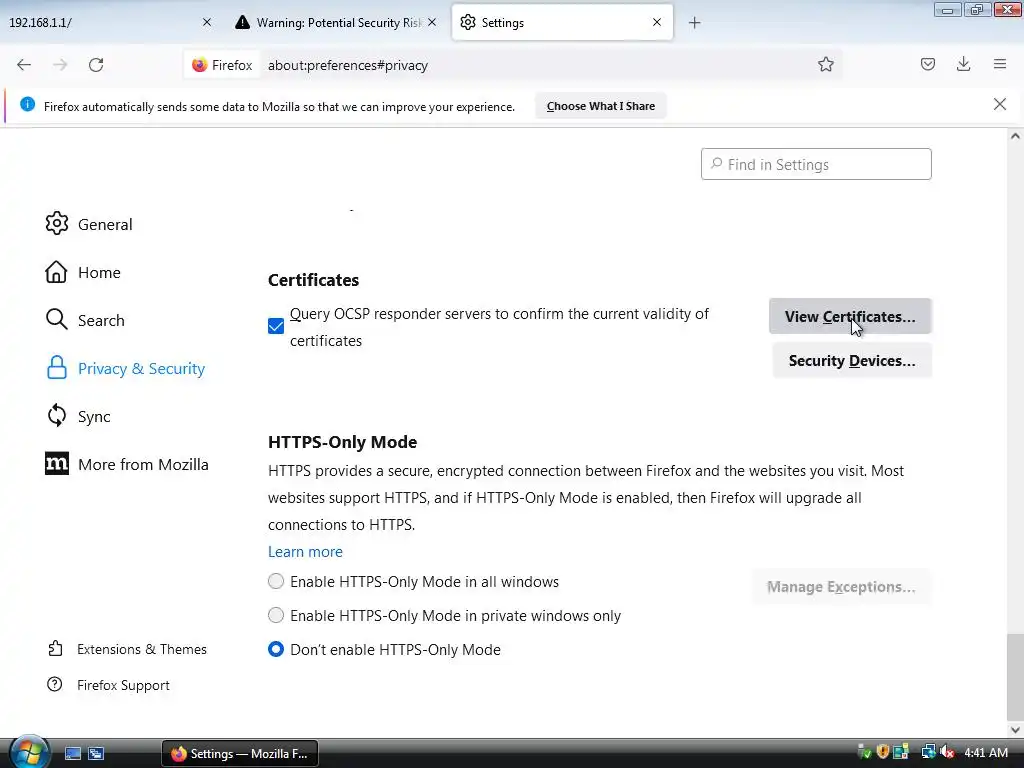Viewport: 1024px width, 768px height.
Task: Uncheck the Query OCSP responder servers checkbox
Action: [276, 326]
